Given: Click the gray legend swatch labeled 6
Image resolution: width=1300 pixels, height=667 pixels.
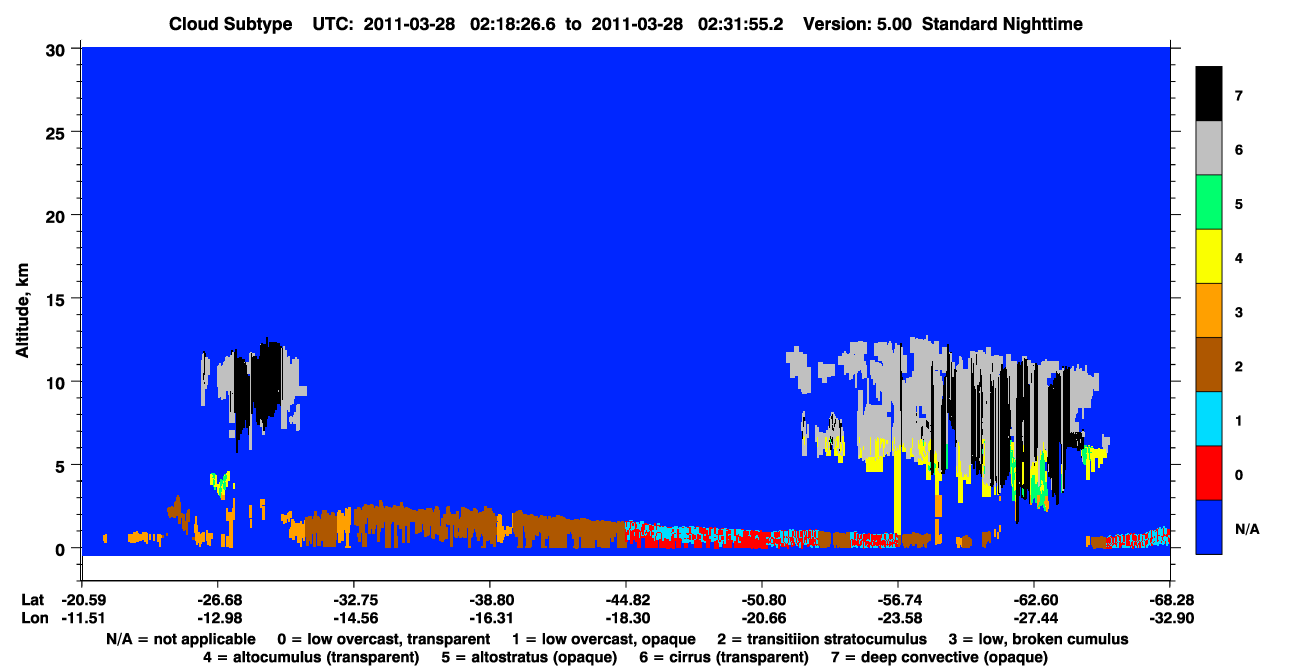Looking at the screenshot, I should 1209,149.
